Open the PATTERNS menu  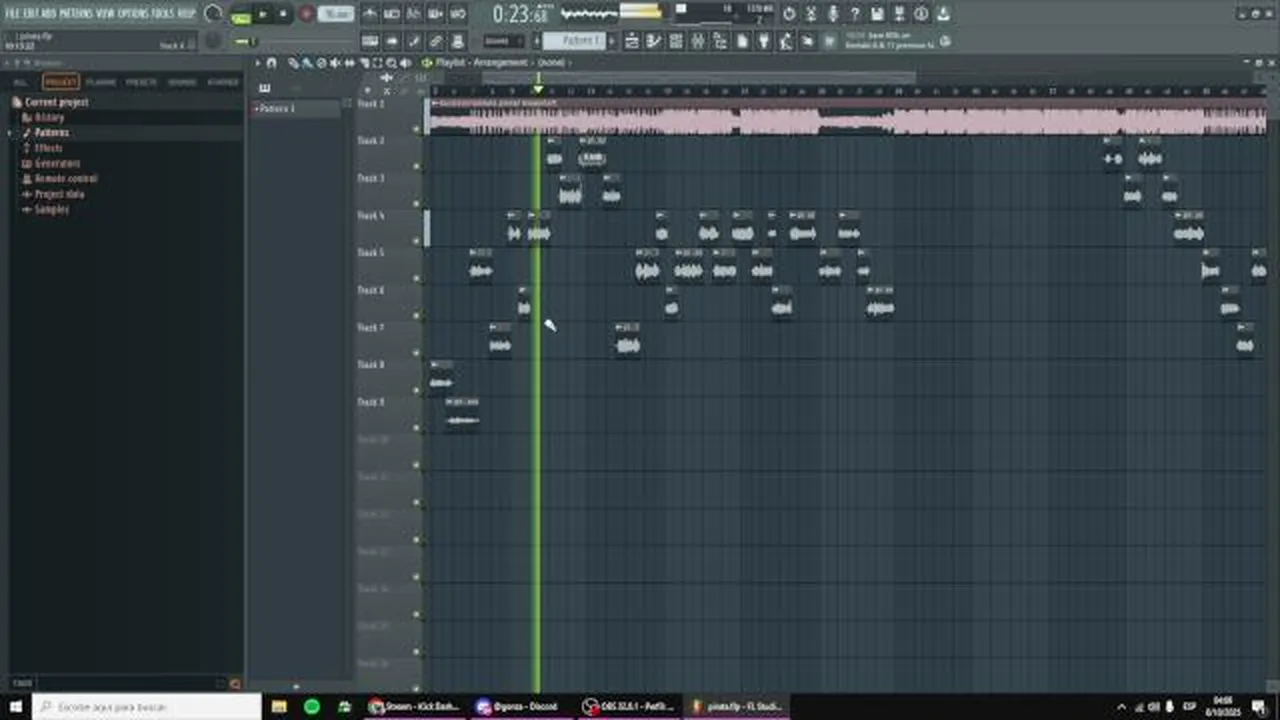[77, 14]
